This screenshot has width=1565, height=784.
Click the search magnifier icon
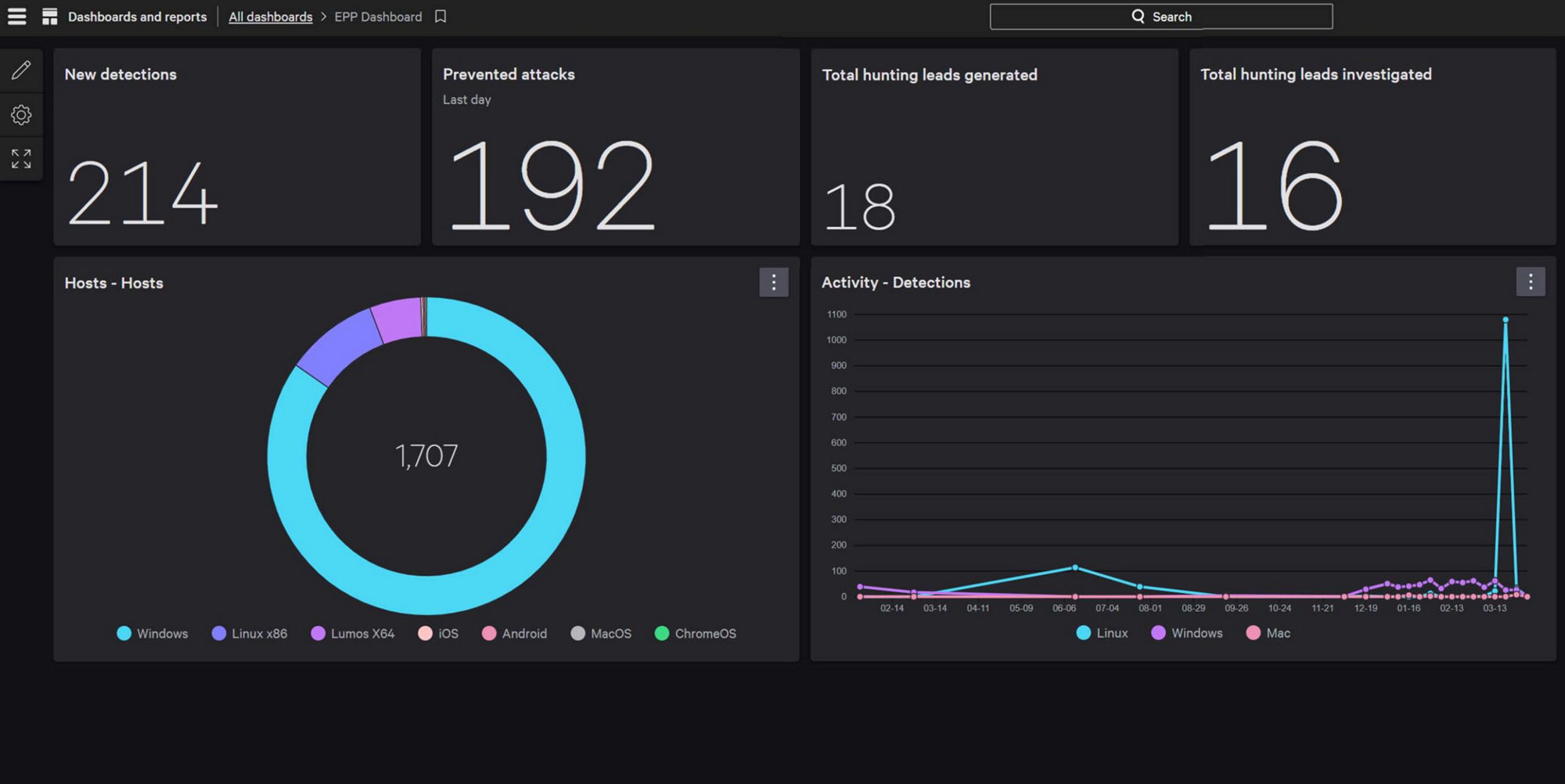click(x=1139, y=16)
